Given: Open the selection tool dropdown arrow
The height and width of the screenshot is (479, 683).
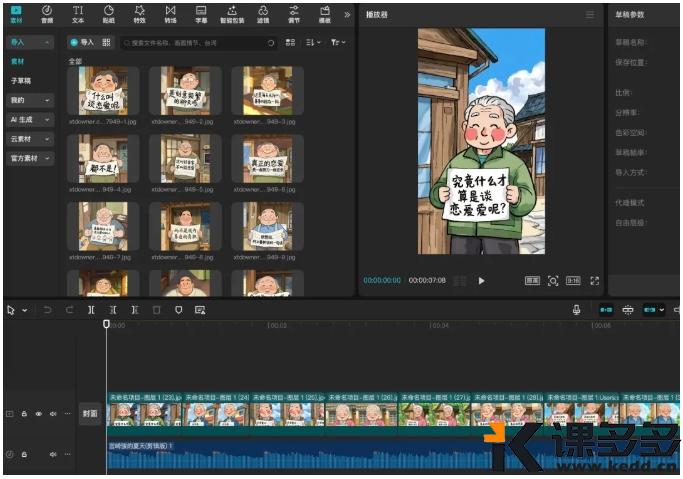Looking at the screenshot, I should tap(25, 310).
